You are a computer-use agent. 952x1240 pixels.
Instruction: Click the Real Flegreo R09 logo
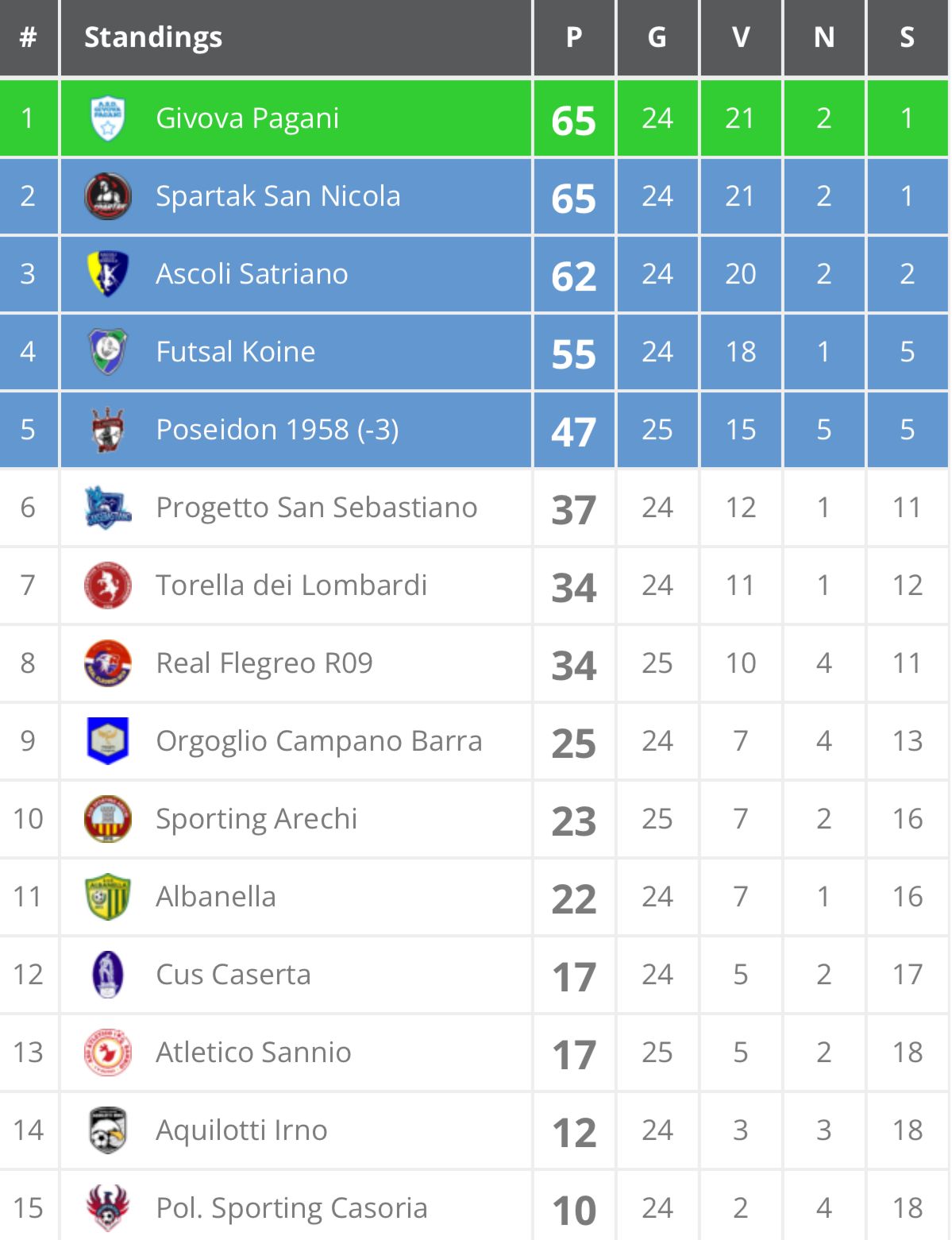pyautogui.click(x=108, y=663)
